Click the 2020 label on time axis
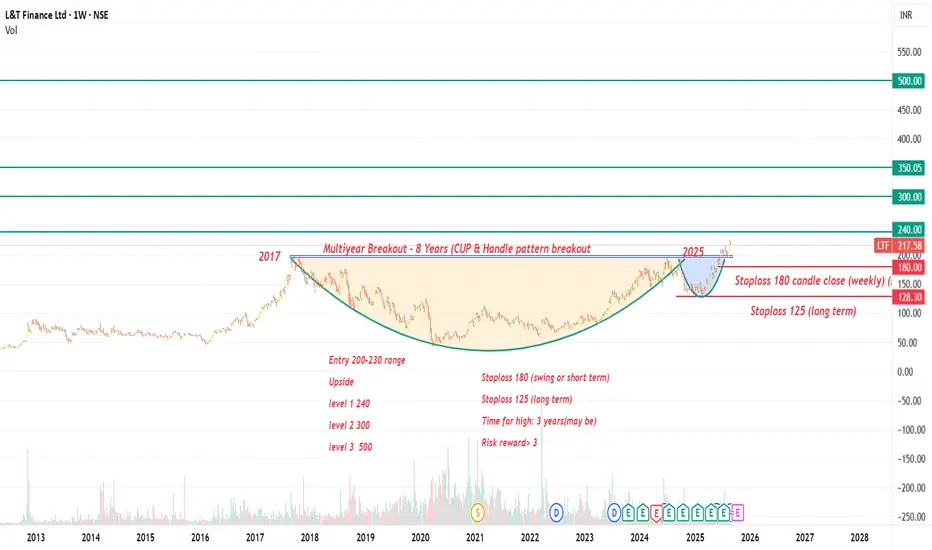Image resolution: width=932 pixels, height=550 pixels. 420,538
